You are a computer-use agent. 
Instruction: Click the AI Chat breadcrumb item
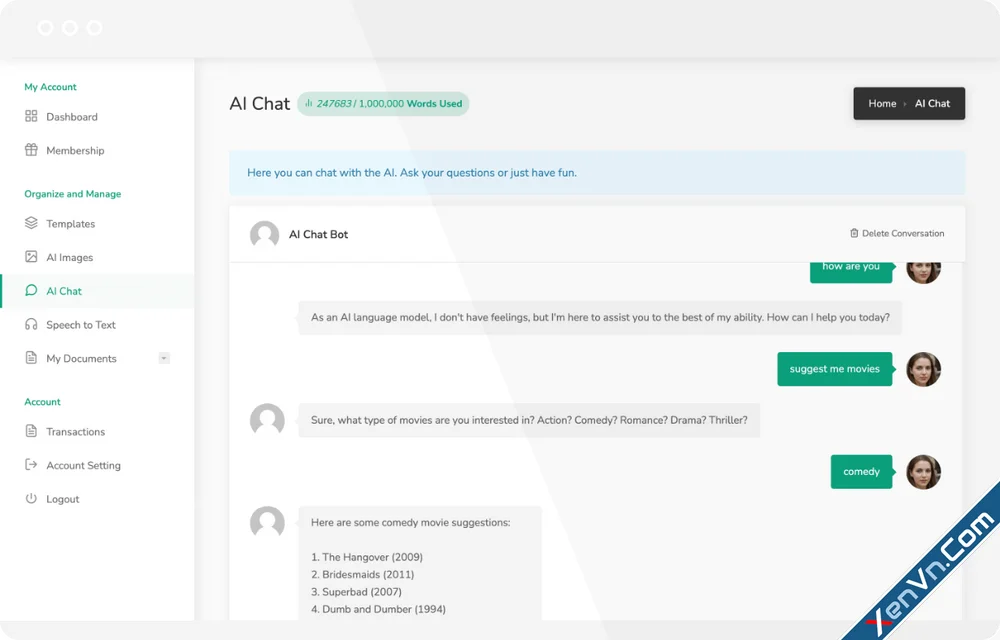point(932,103)
